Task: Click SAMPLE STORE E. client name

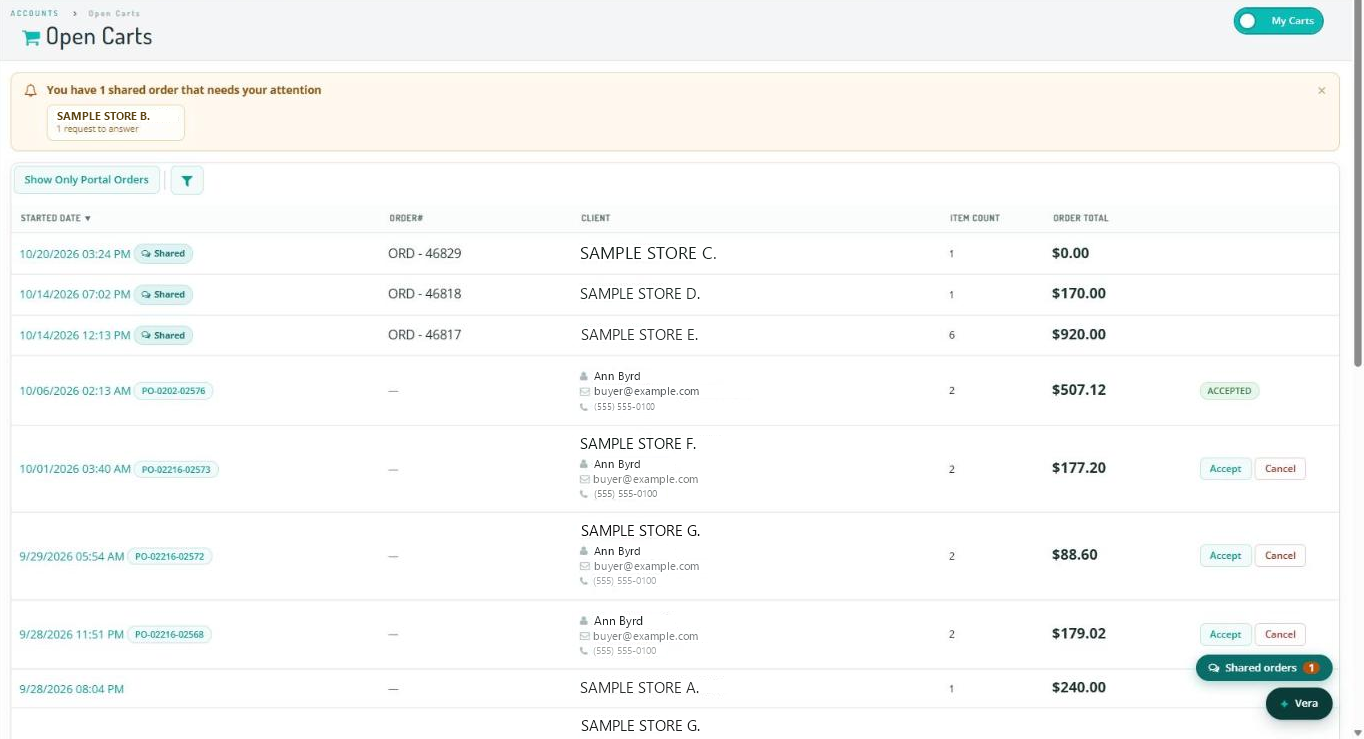Action: (639, 335)
